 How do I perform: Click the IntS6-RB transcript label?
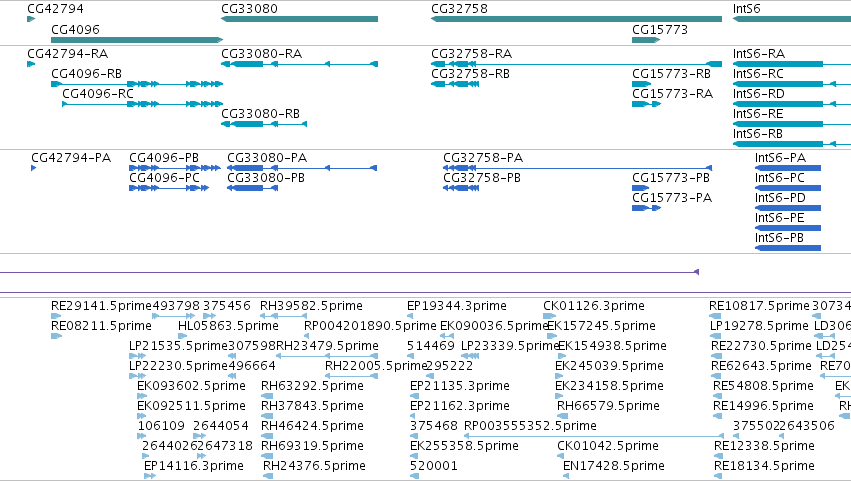pos(758,134)
